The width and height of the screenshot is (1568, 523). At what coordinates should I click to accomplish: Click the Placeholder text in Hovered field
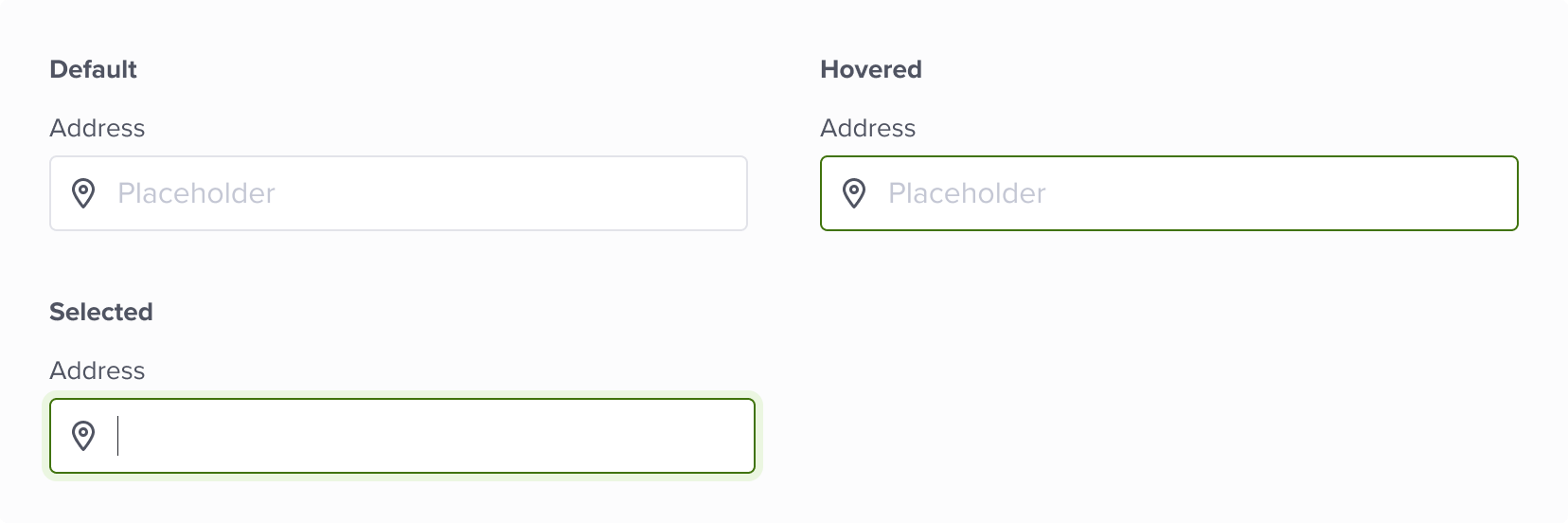967,193
